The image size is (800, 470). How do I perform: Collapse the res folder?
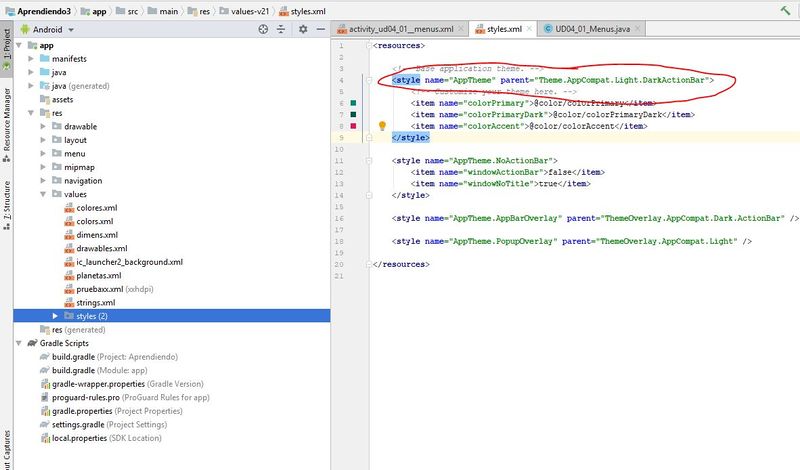click(x=31, y=113)
